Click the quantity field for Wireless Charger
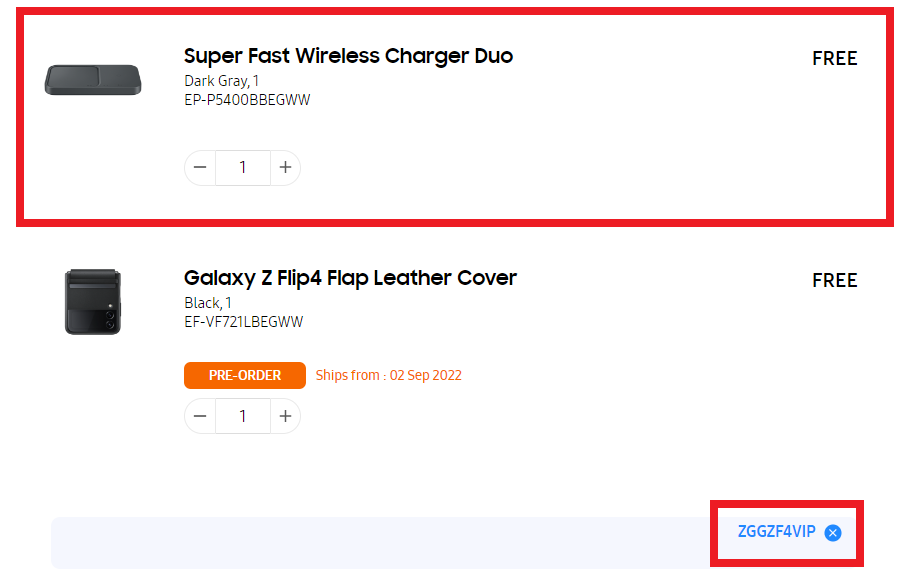Image resolution: width=909 pixels, height=583 pixels. coord(243,167)
